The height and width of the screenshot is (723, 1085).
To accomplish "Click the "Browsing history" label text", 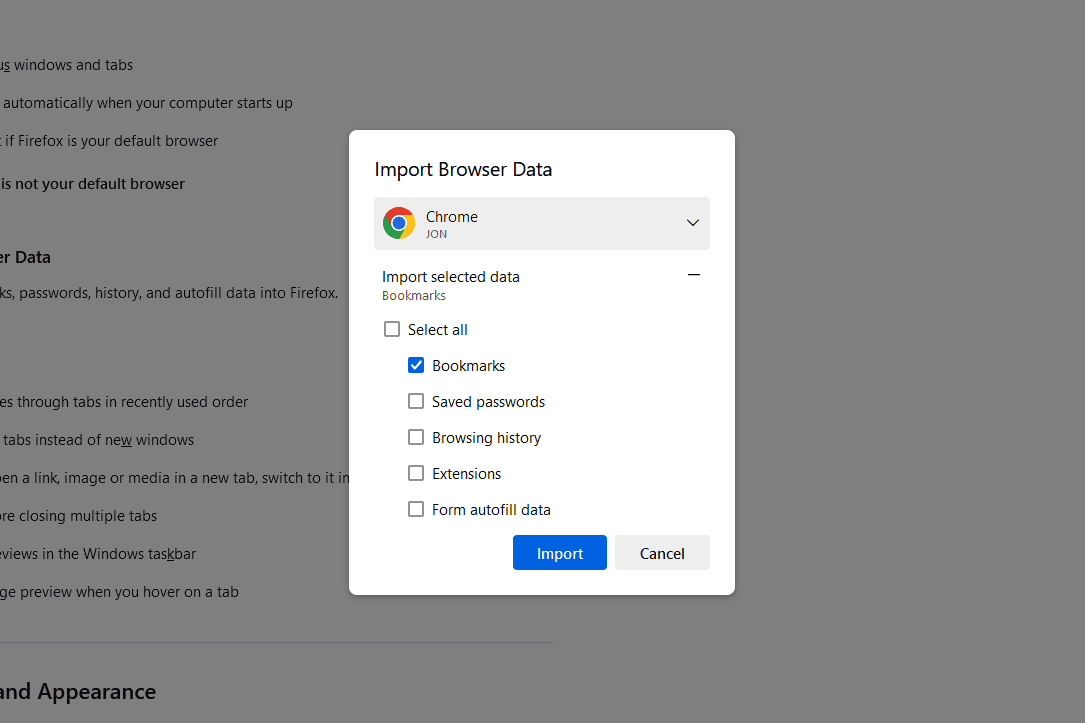I will tap(486, 438).
